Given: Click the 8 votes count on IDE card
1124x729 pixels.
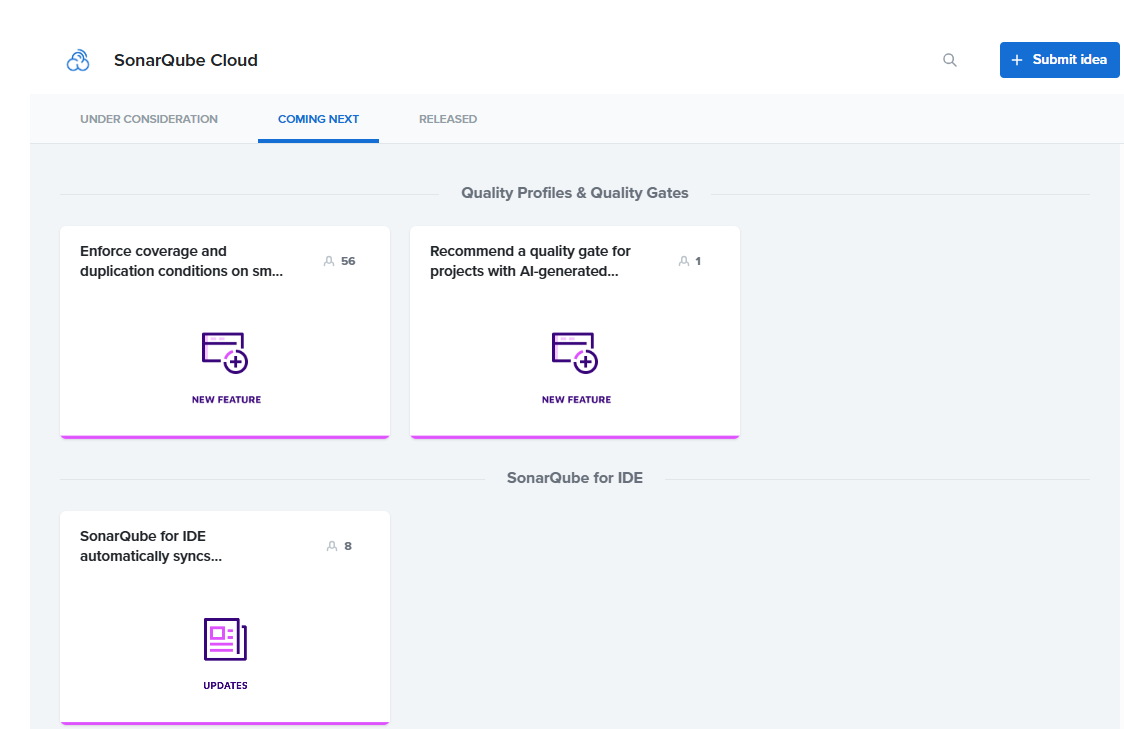Looking at the screenshot, I should coord(348,546).
